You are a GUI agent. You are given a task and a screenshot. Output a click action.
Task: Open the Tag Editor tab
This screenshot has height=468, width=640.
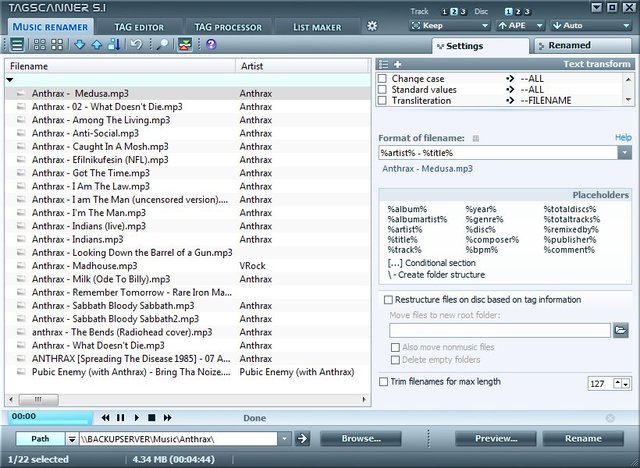(x=139, y=27)
